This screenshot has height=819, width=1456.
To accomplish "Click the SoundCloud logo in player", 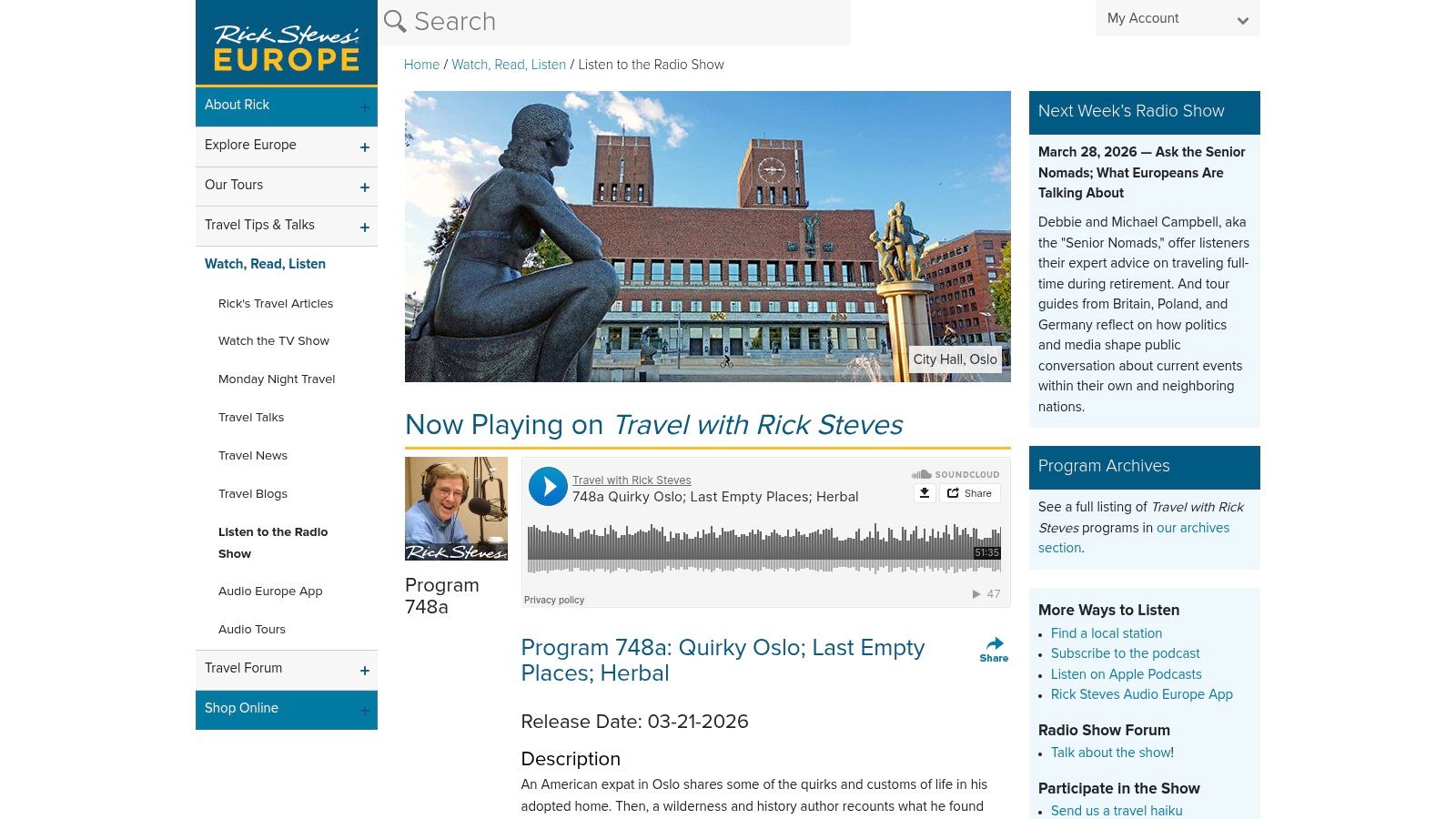I will coord(955,474).
